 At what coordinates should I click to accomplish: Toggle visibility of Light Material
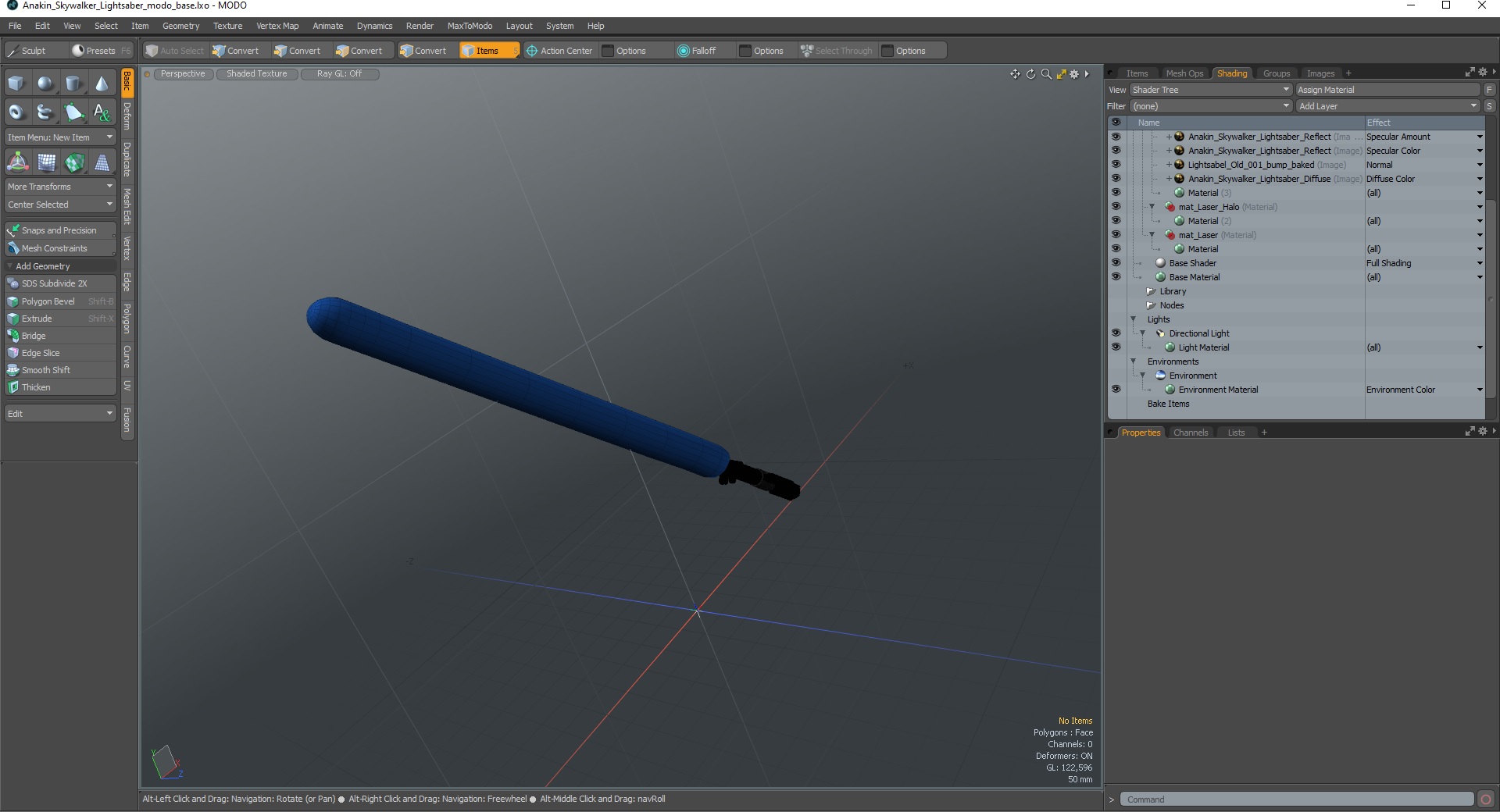point(1116,347)
